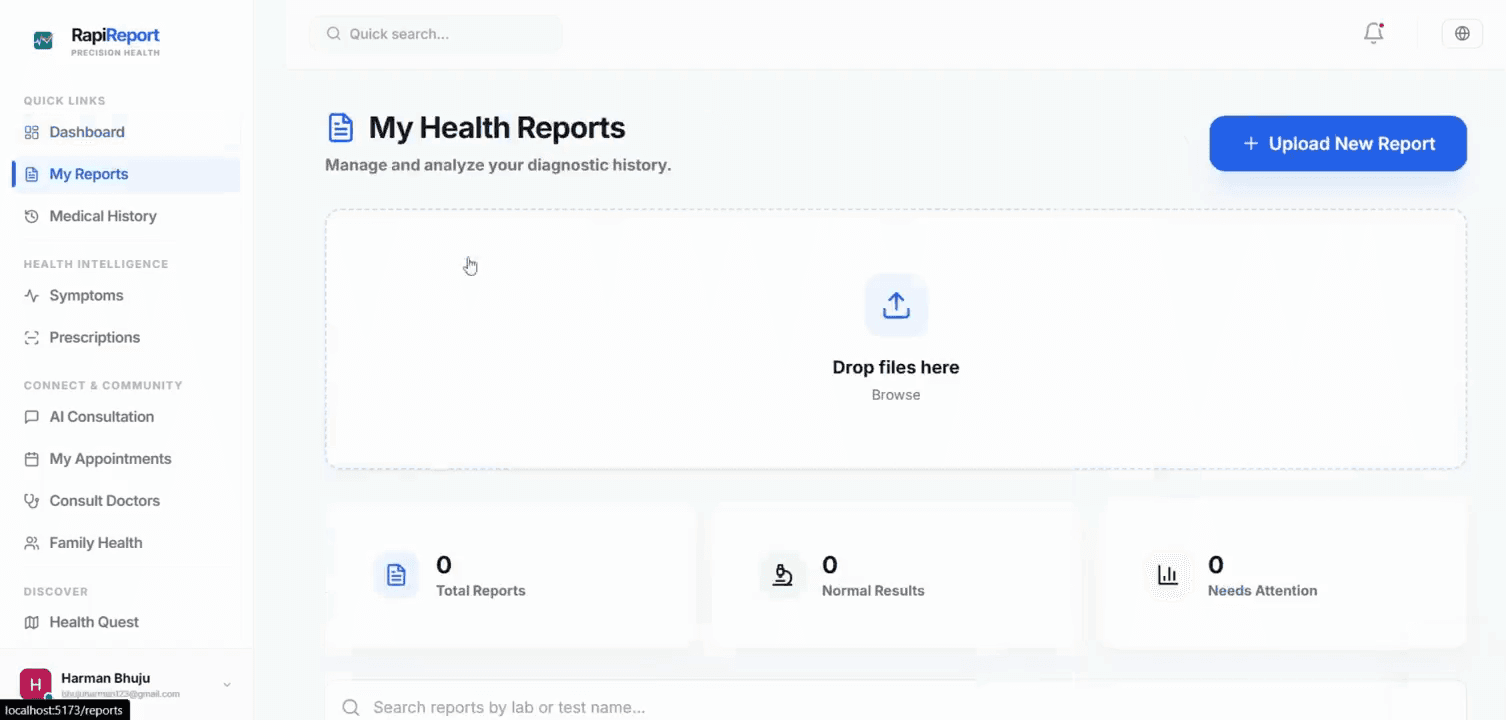Image resolution: width=1506 pixels, height=720 pixels.
Task: Click the Normal Results microscope icon
Action: [782, 575]
